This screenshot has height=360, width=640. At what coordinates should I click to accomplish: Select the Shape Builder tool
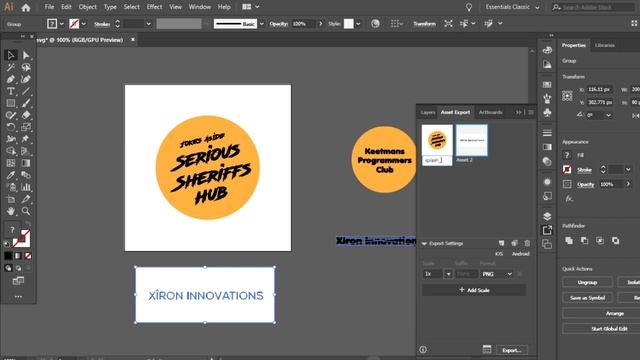11,151
